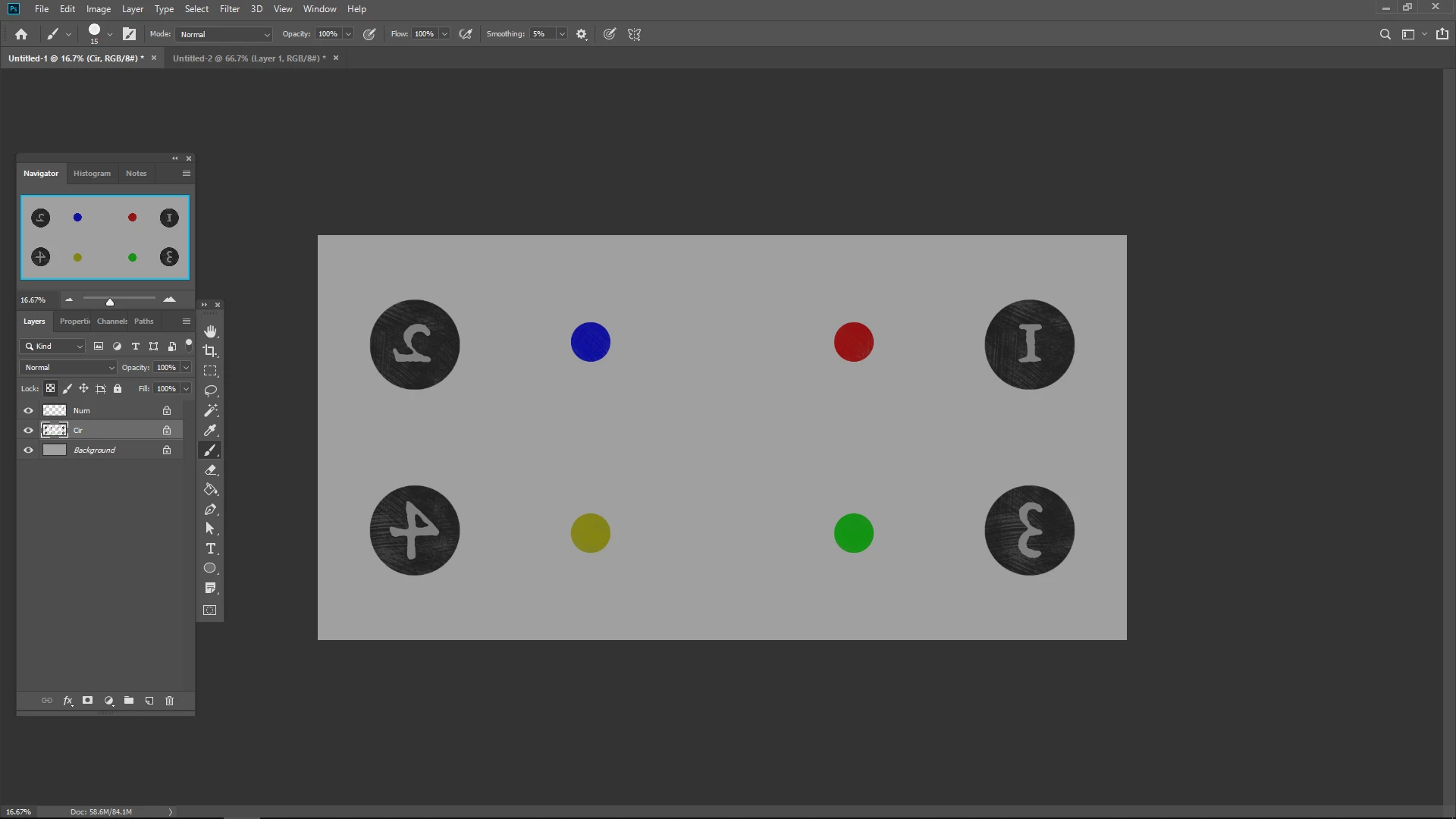Open brush smoothing options gear

[x=582, y=34]
